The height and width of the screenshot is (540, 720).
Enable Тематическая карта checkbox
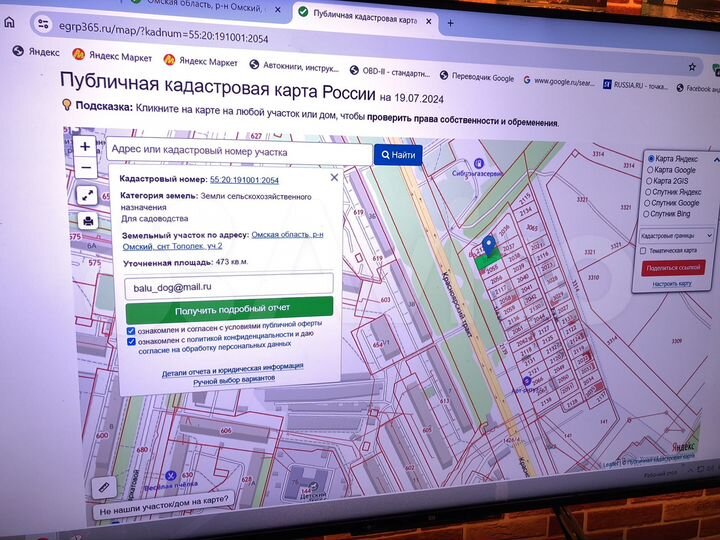click(643, 251)
